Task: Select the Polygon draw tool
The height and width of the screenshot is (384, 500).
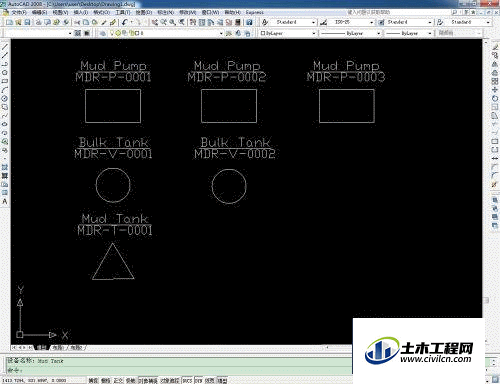Action: tap(5, 72)
